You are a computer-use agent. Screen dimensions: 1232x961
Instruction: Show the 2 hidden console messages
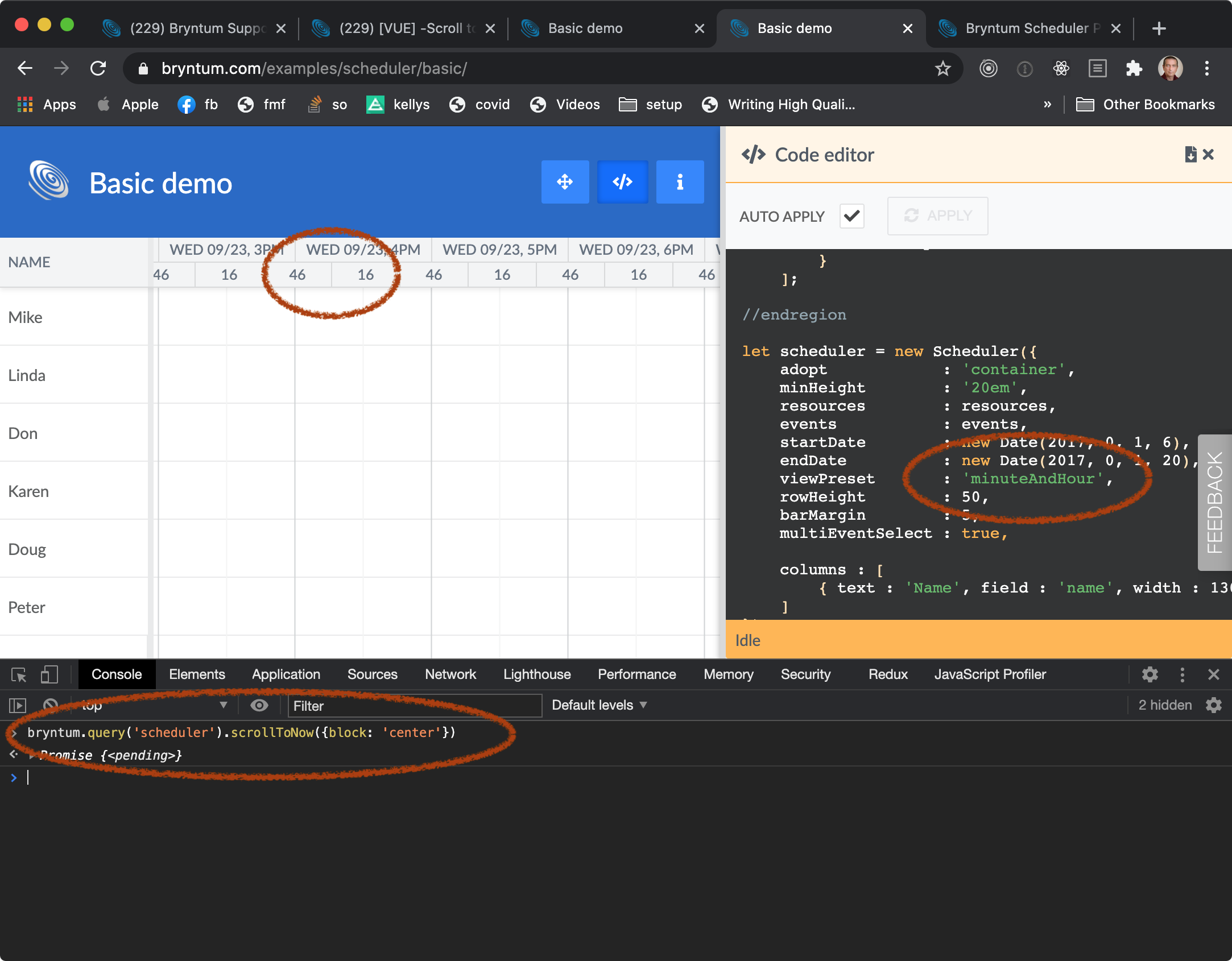pyautogui.click(x=1164, y=705)
